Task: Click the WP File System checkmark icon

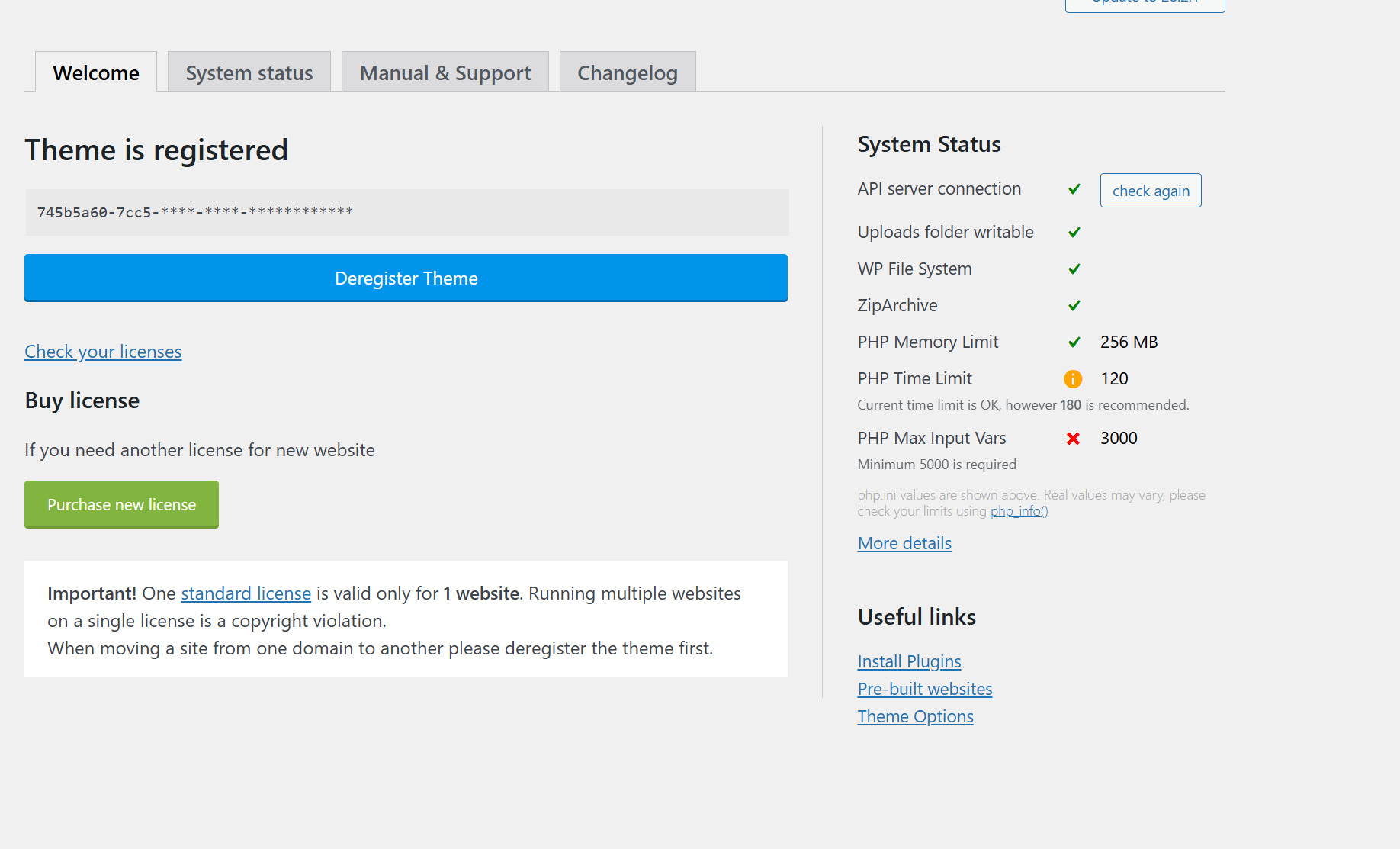Action: pos(1074,269)
